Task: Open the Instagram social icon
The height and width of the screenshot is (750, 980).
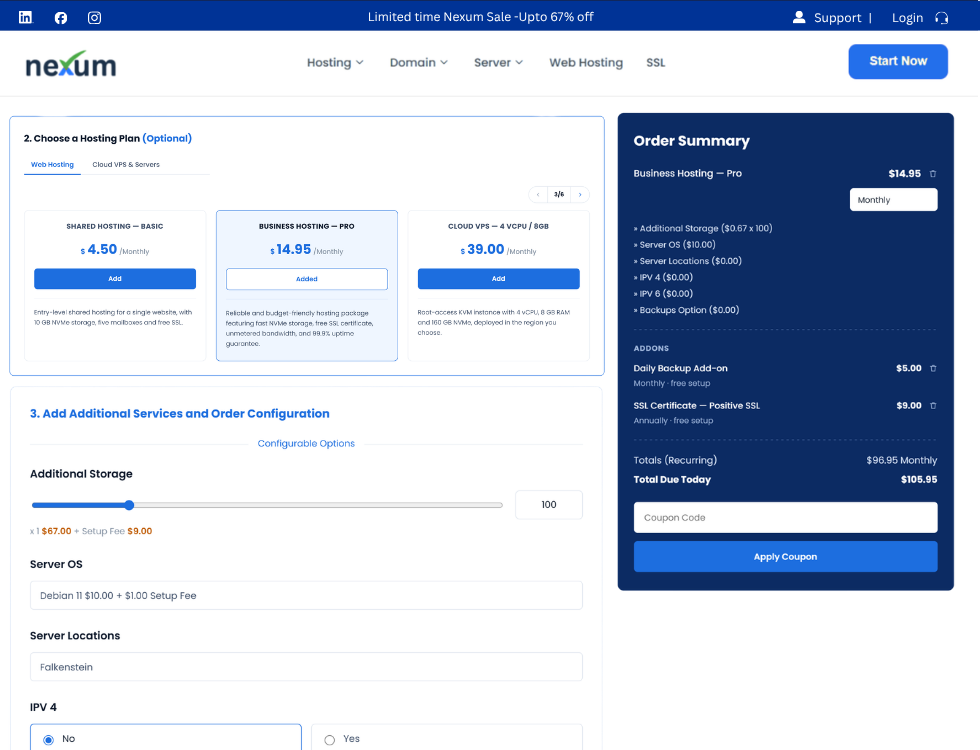Action: coord(94,18)
